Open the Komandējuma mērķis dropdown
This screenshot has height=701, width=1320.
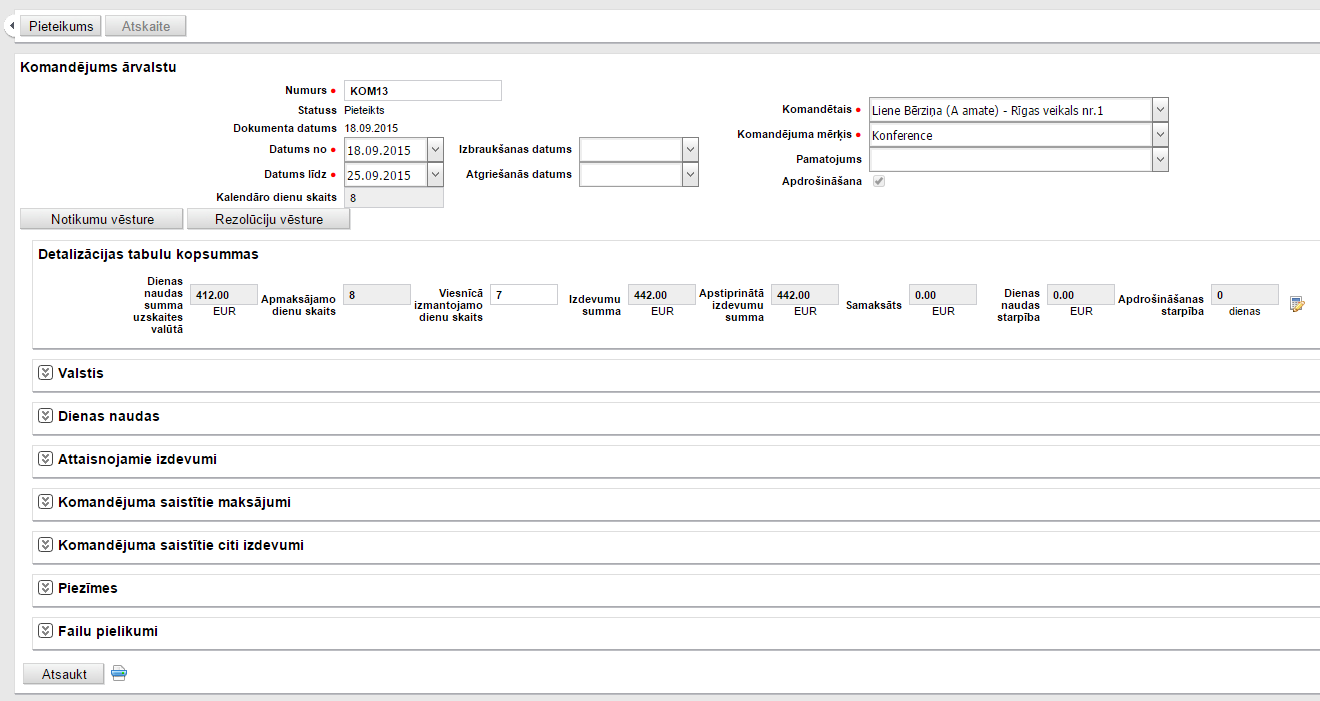click(x=1159, y=134)
